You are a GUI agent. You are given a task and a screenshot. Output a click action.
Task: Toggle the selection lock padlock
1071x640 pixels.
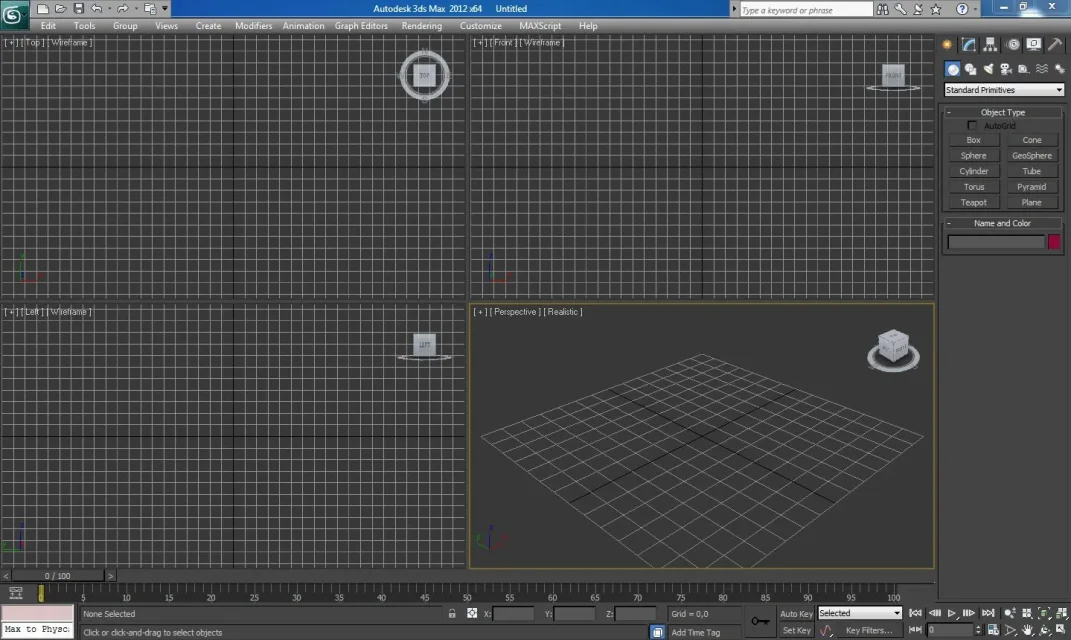[x=453, y=613]
